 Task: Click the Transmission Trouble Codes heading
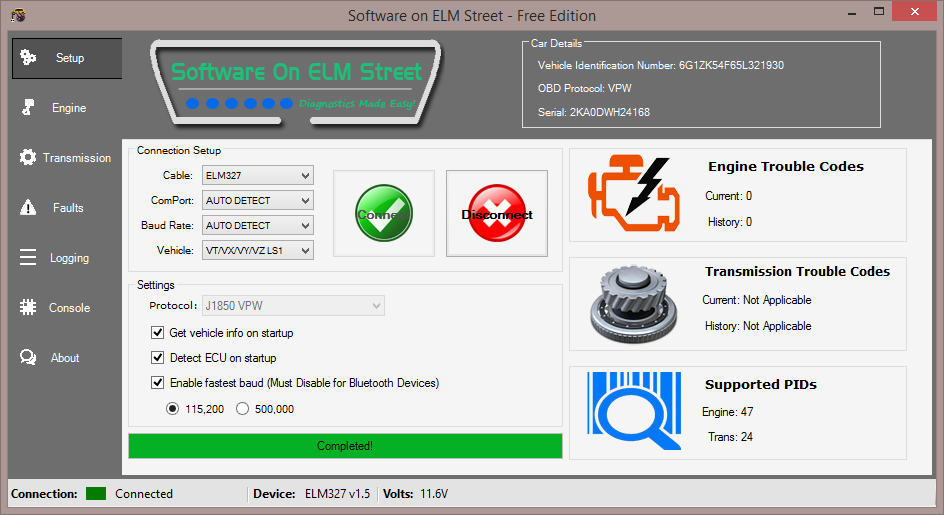(x=797, y=272)
